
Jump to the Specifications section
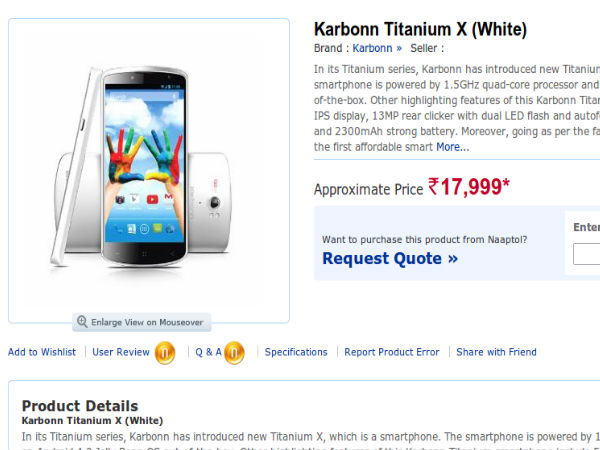click(296, 352)
